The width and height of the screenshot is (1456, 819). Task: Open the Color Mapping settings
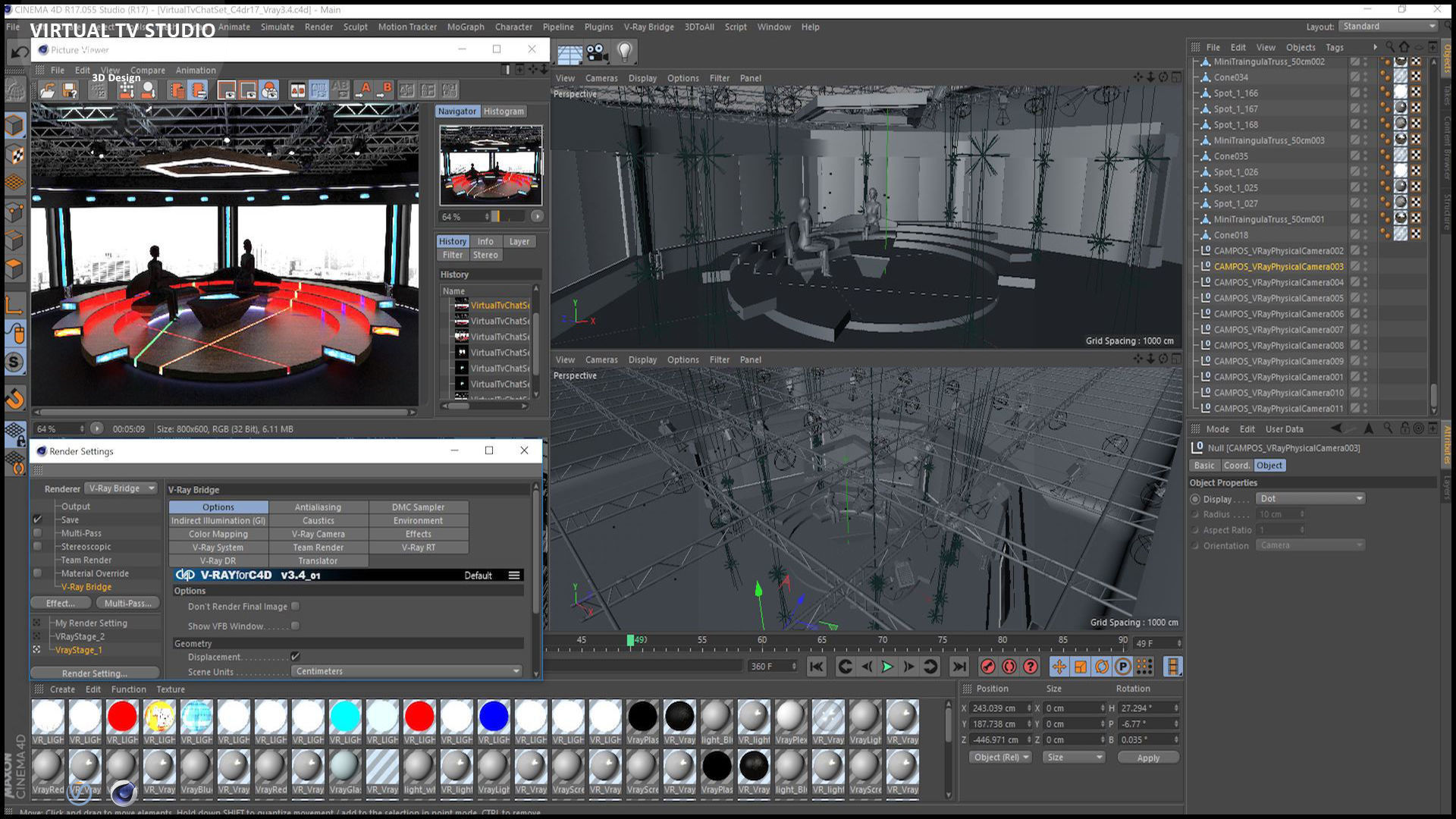click(x=218, y=534)
